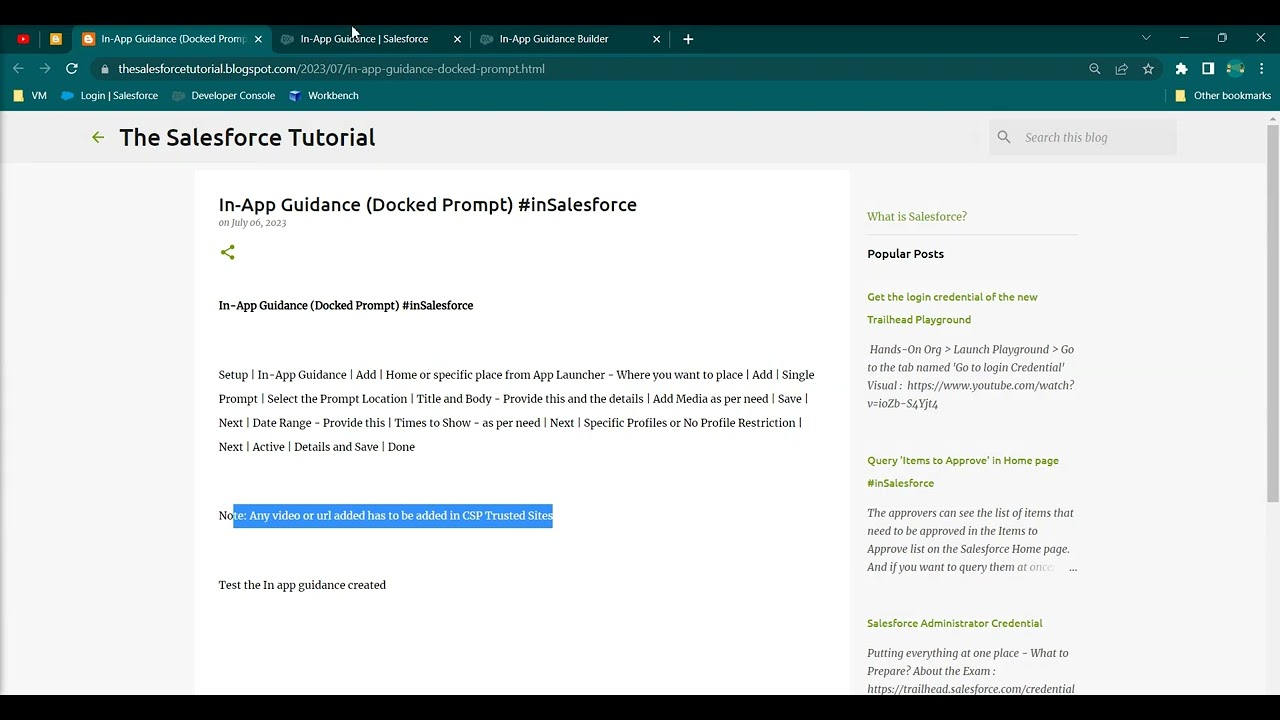Expand truncated Items to Approve snippet ellipsis
1280x720 pixels.
tap(1072, 567)
